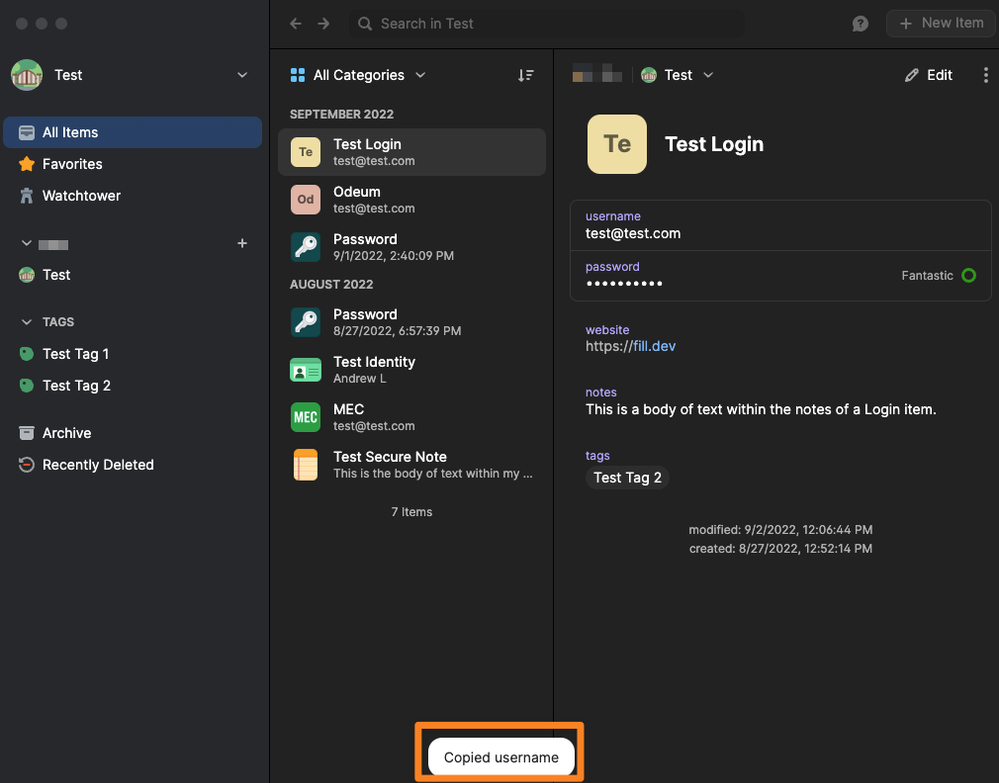Click the Test Login item icon
This screenshot has width=999, height=783.
[x=306, y=152]
